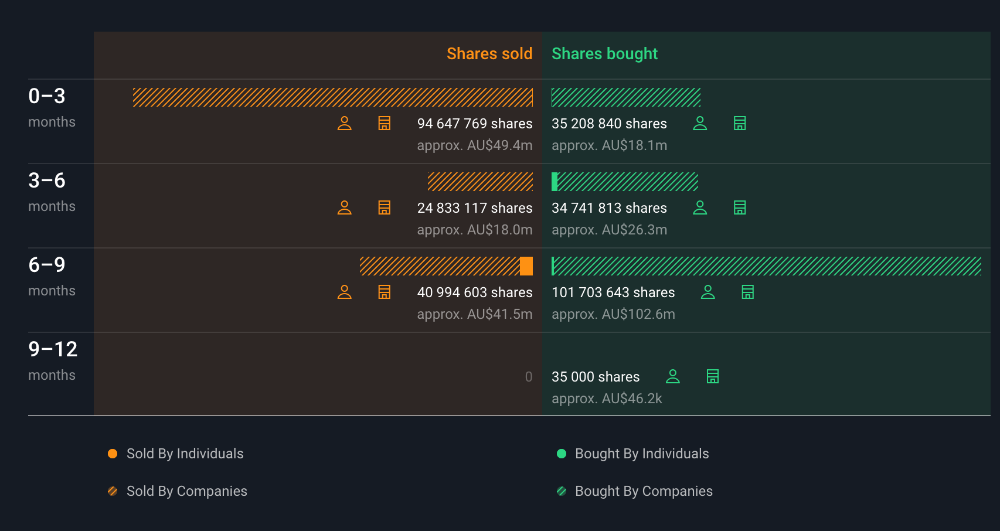Click the company buyer icon in 3–6 months row
Image resolution: width=1000 pixels, height=531 pixels.
tap(740, 208)
